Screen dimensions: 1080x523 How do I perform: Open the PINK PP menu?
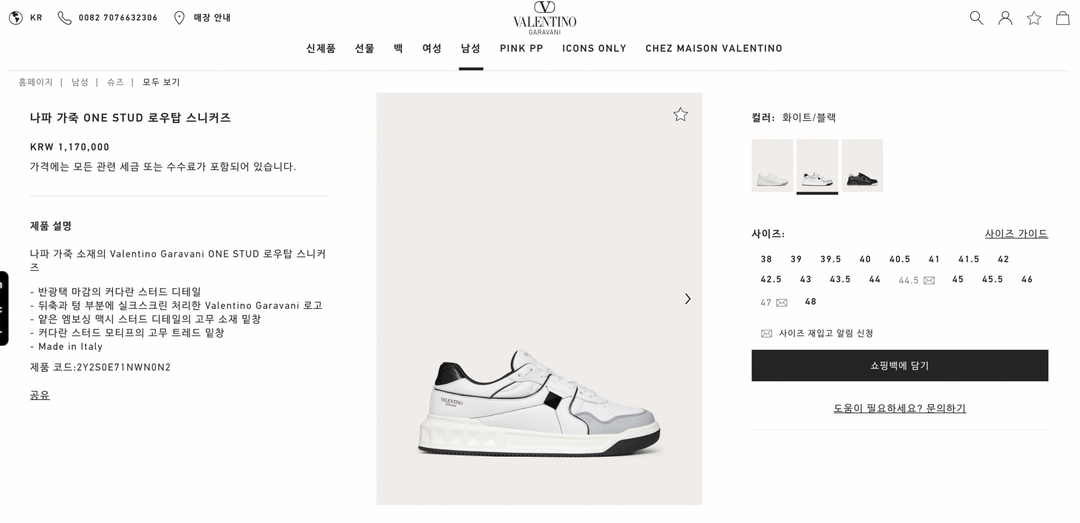[x=521, y=48]
